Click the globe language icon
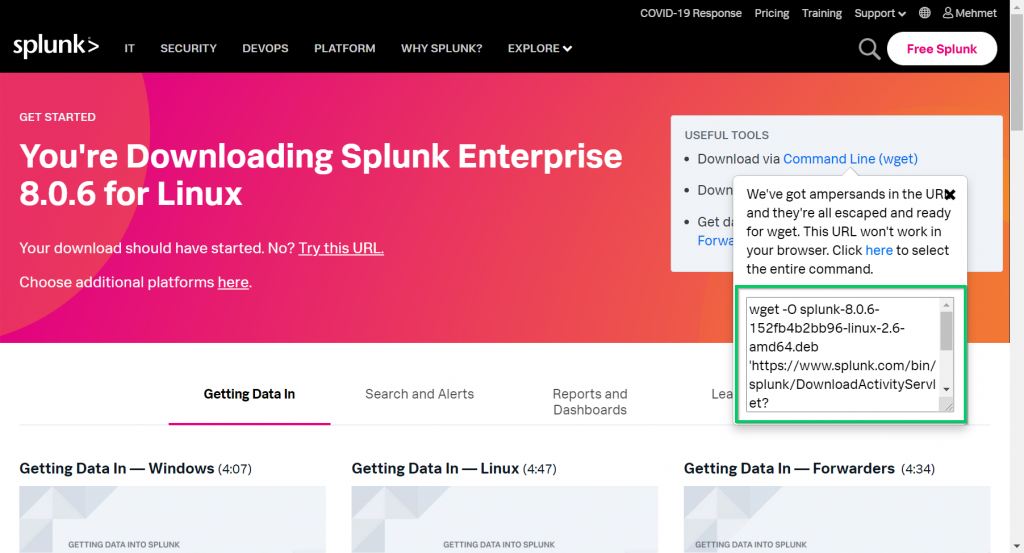Screen dimensions: 1024x553 [x=924, y=13]
